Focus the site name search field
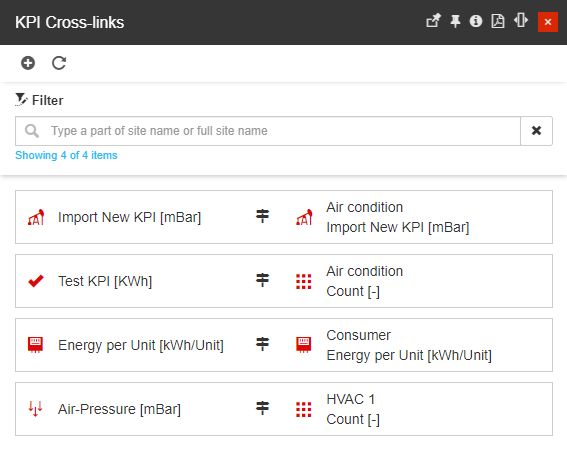The image size is (567, 451). 268,131
